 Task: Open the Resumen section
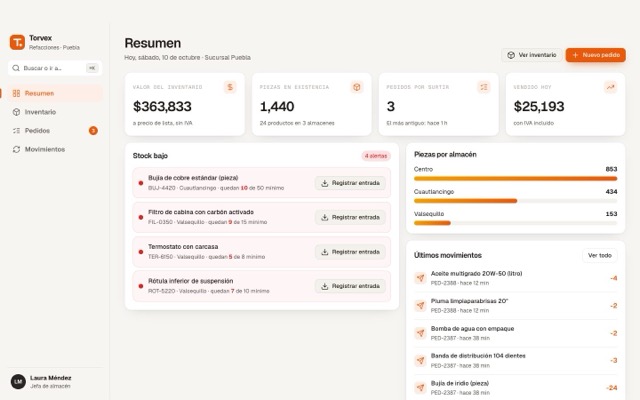55,93
